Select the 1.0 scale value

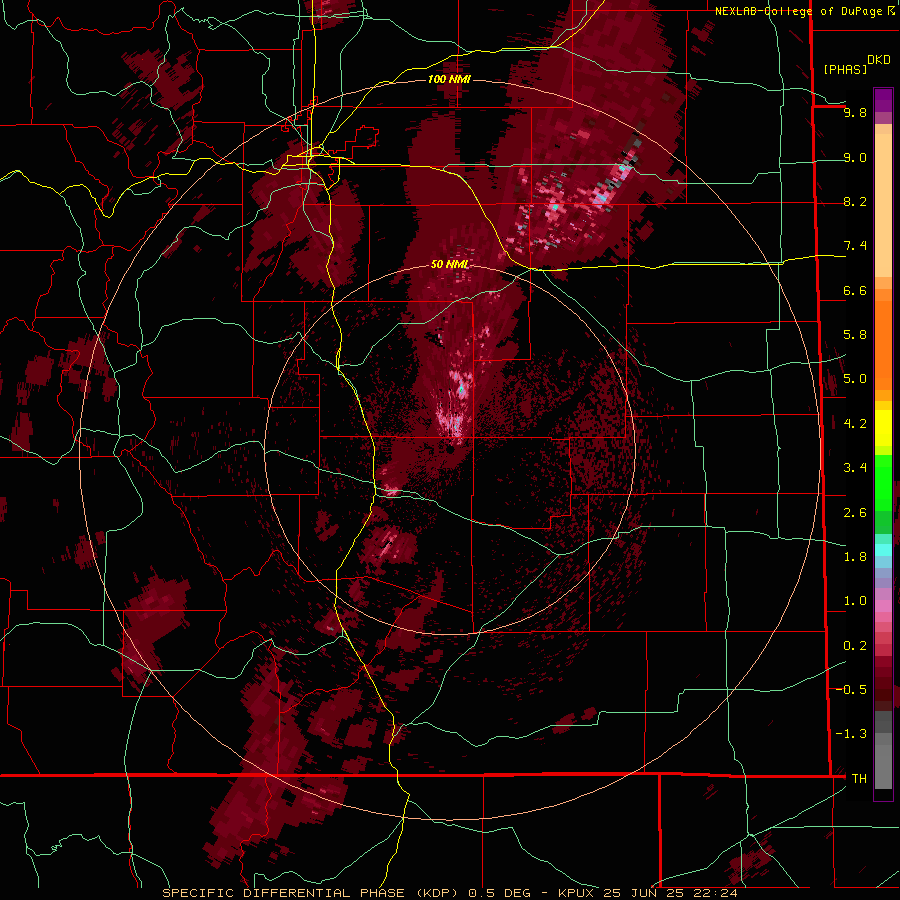(855, 601)
